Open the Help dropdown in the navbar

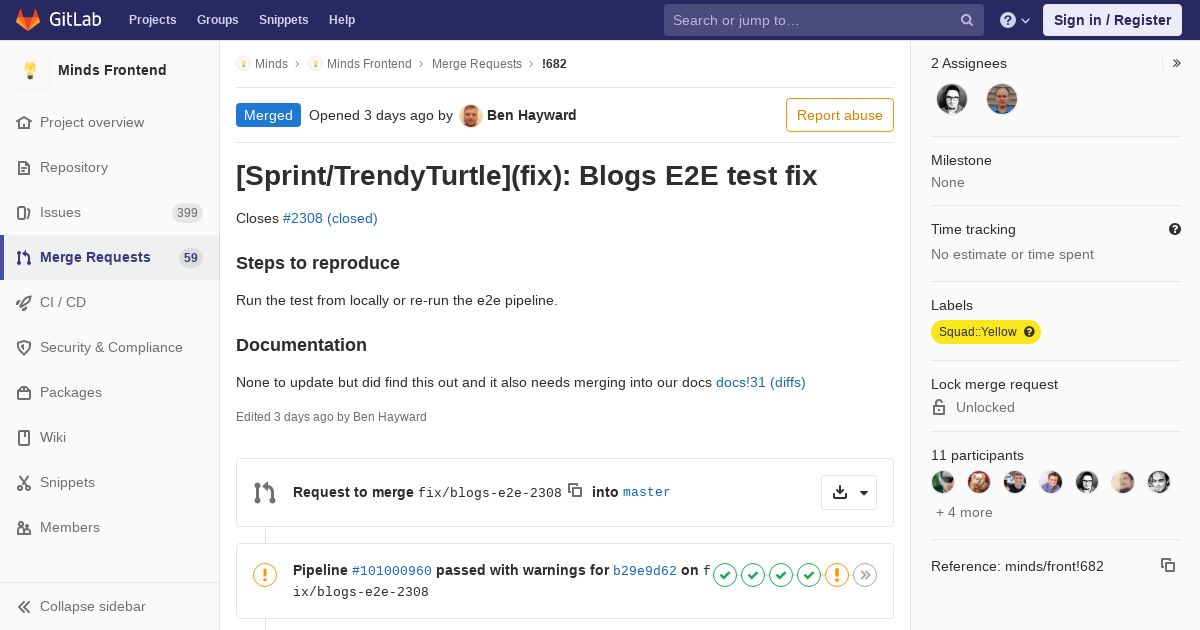[x=1015, y=20]
